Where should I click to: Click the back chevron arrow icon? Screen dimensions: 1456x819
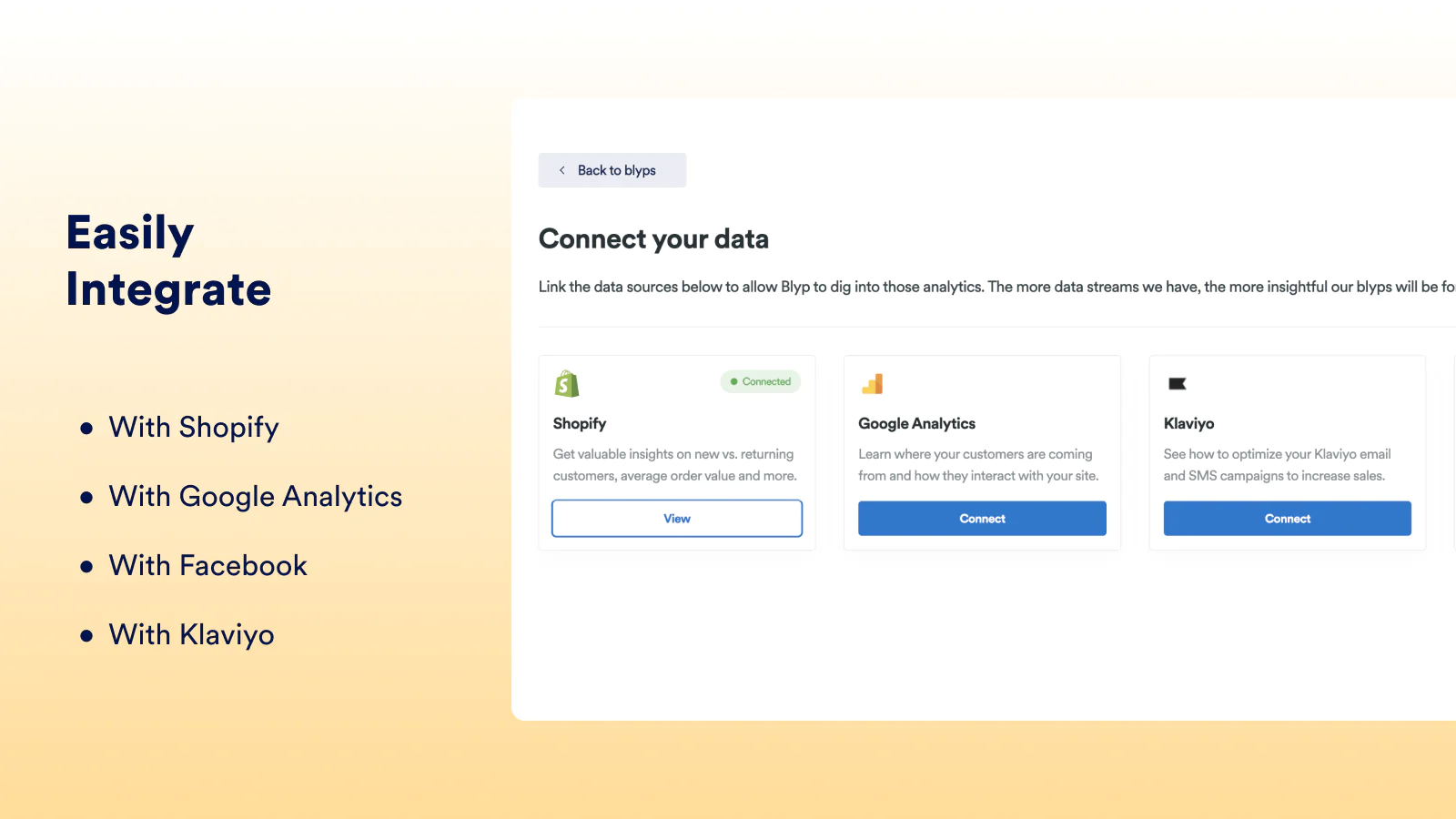[x=562, y=170]
